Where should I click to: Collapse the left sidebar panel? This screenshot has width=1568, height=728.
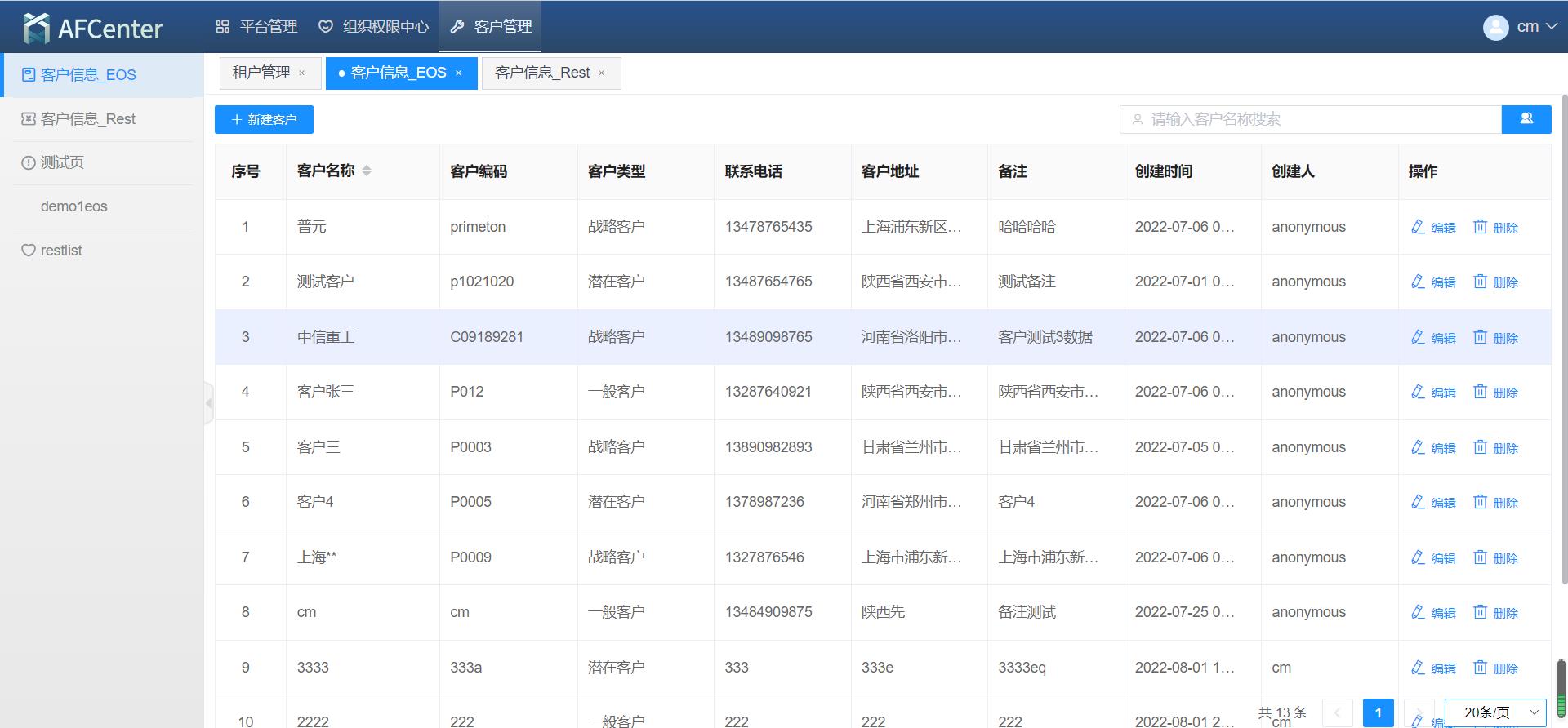tap(209, 402)
